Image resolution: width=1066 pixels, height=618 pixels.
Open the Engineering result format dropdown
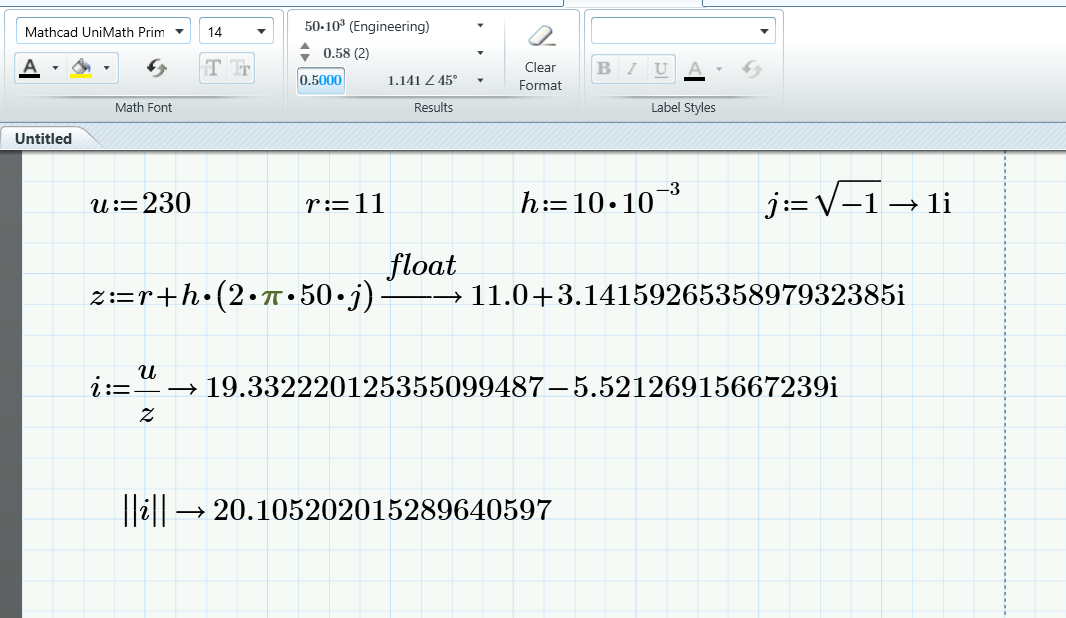(480, 25)
